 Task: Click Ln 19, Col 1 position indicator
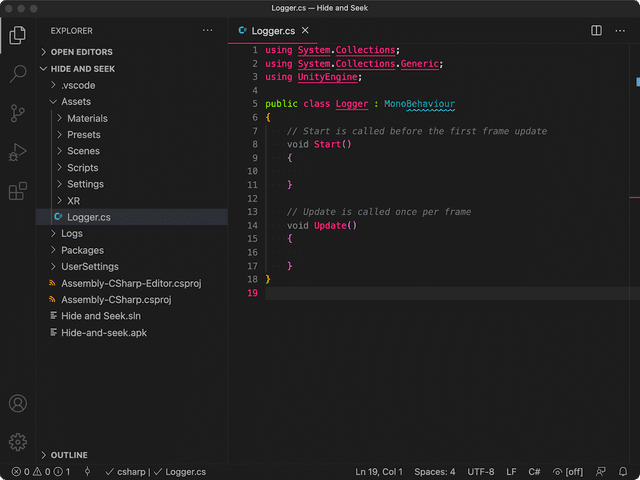[379, 472]
